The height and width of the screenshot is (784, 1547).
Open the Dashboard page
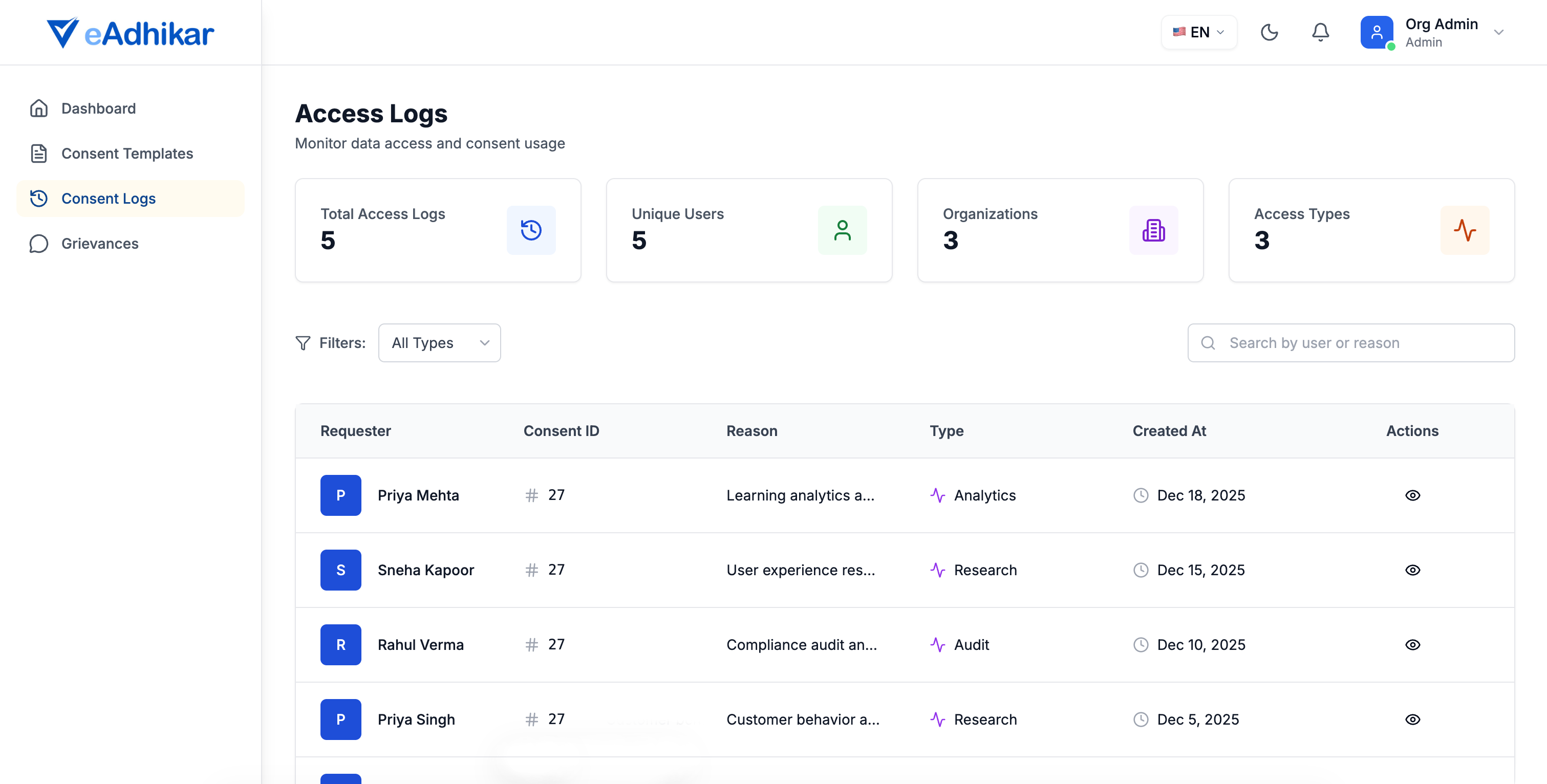pos(98,108)
